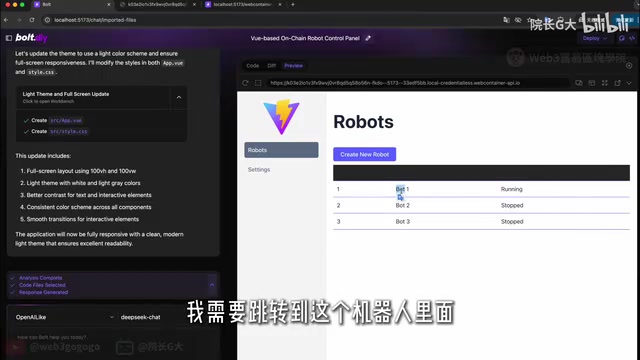
Task: Edit chat title with the pencil icon
Action: pos(368,38)
